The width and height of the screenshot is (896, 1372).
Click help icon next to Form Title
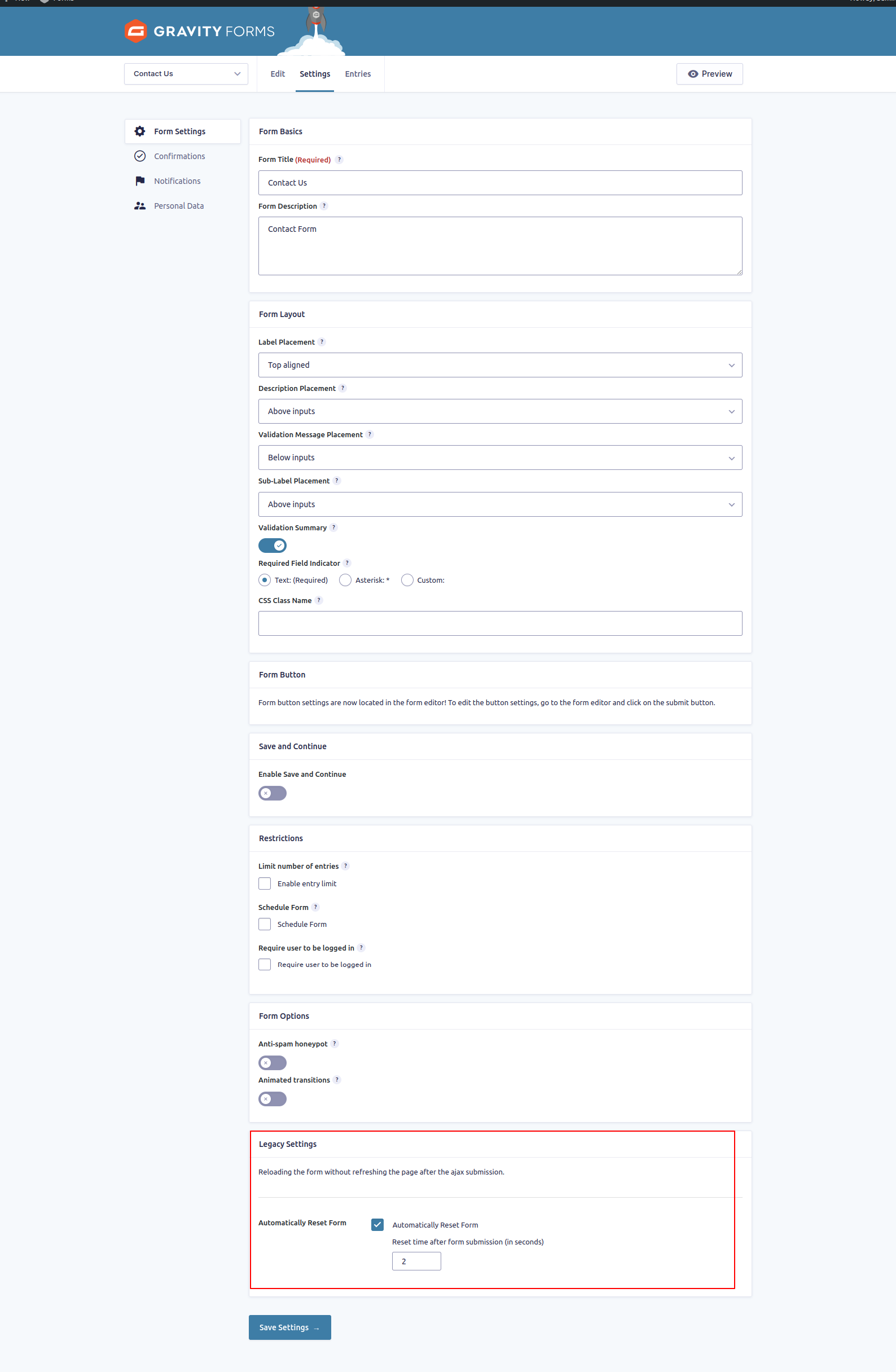coord(339,160)
